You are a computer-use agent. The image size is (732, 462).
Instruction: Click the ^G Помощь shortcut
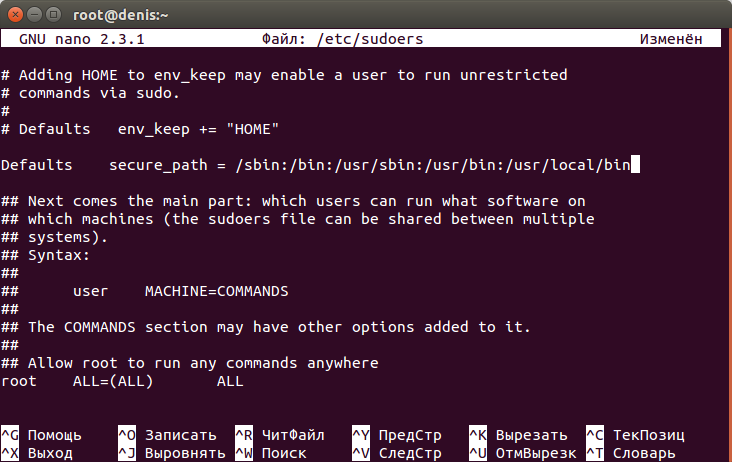pos(41,435)
